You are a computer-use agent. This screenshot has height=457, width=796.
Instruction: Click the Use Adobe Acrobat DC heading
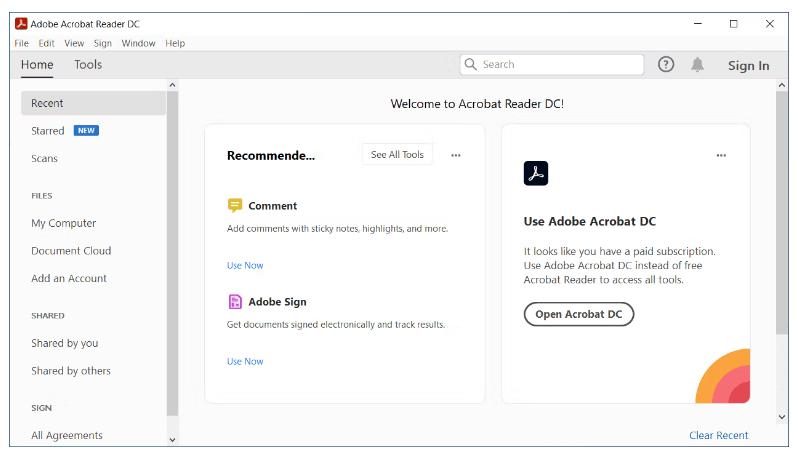(x=589, y=221)
